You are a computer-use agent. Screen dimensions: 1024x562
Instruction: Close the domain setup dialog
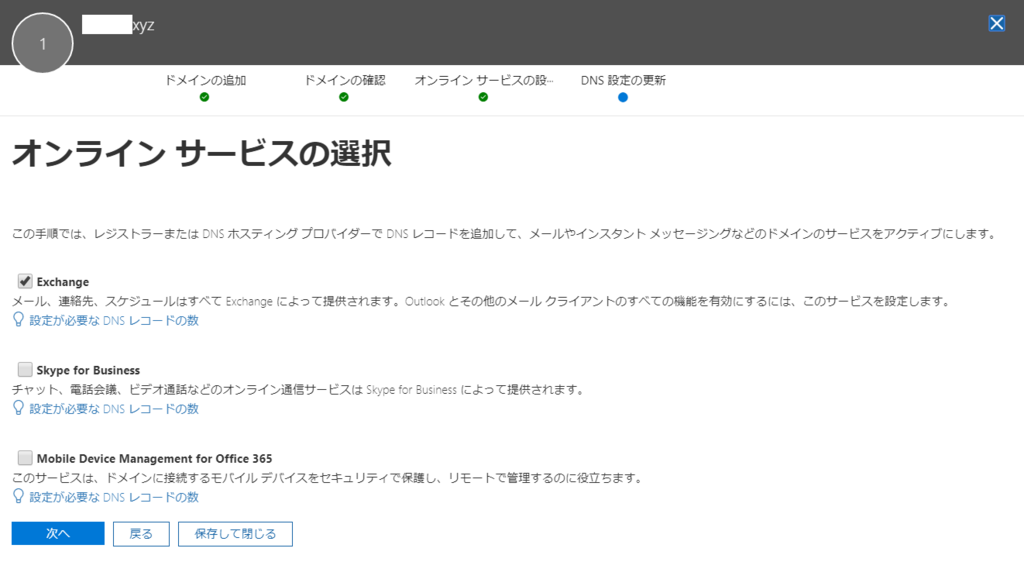click(996, 23)
